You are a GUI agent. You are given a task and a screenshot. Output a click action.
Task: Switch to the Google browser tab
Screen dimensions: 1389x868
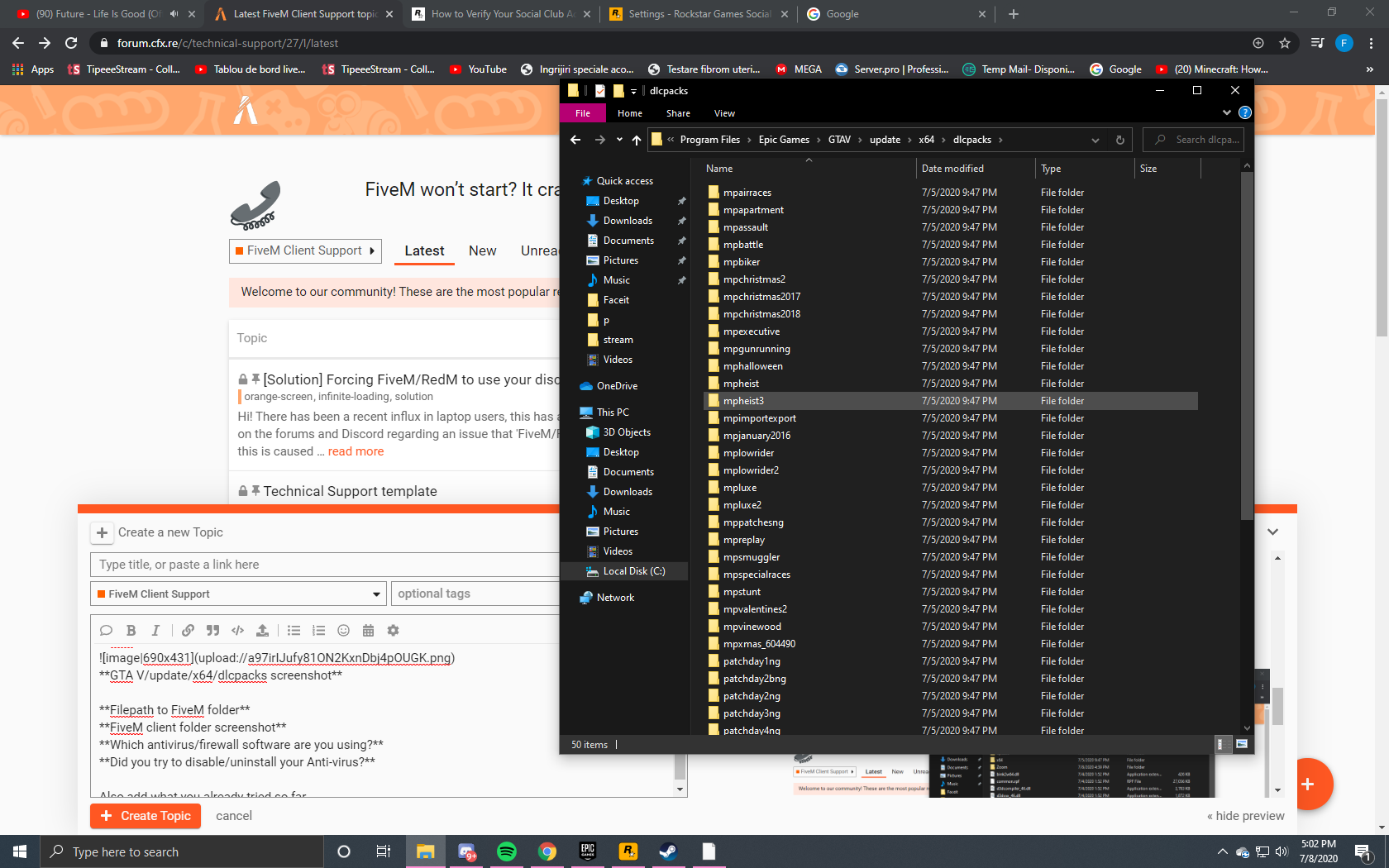896,14
